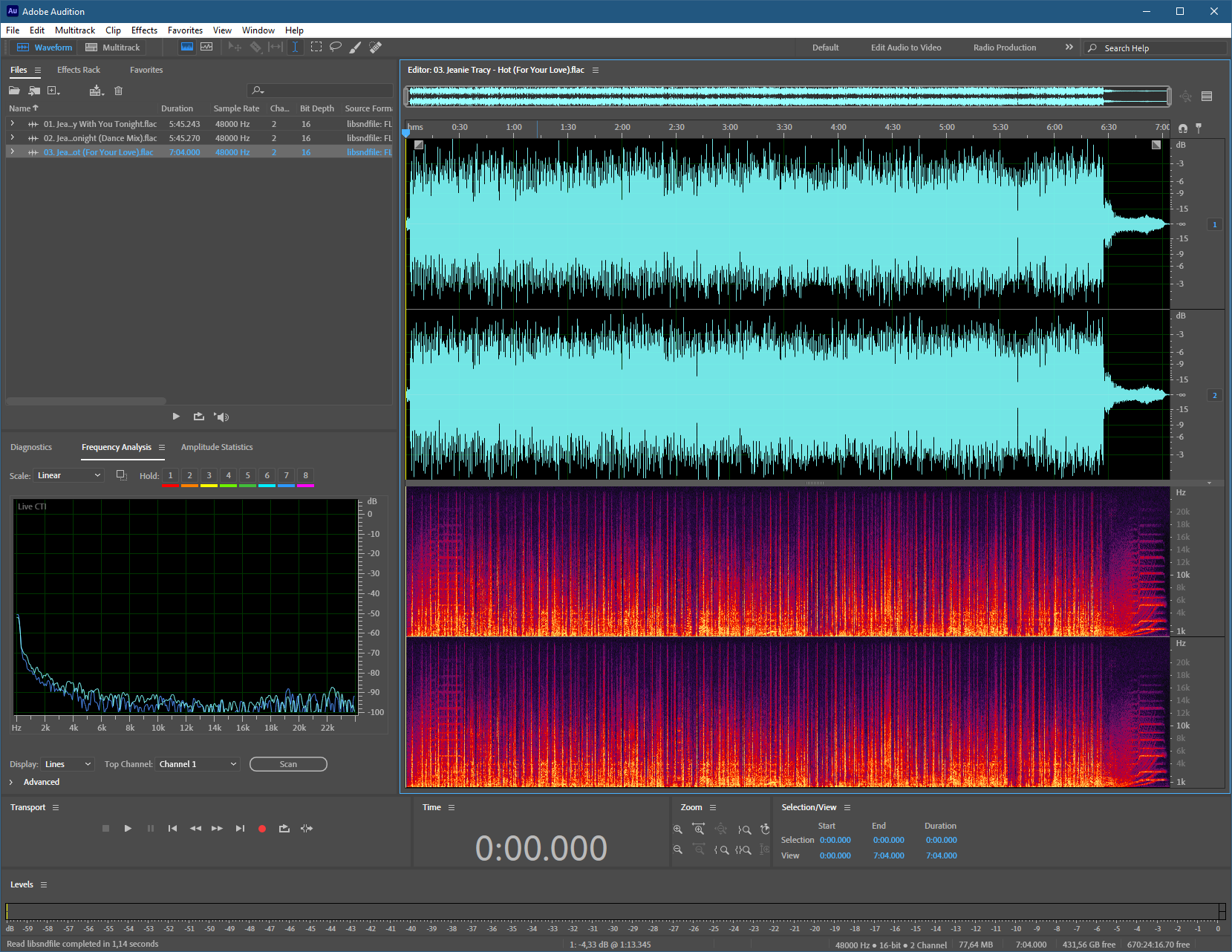Switch to Waveform editor mode
The width and height of the screenshot is (1232, 952).
click(x=45, y=47)
